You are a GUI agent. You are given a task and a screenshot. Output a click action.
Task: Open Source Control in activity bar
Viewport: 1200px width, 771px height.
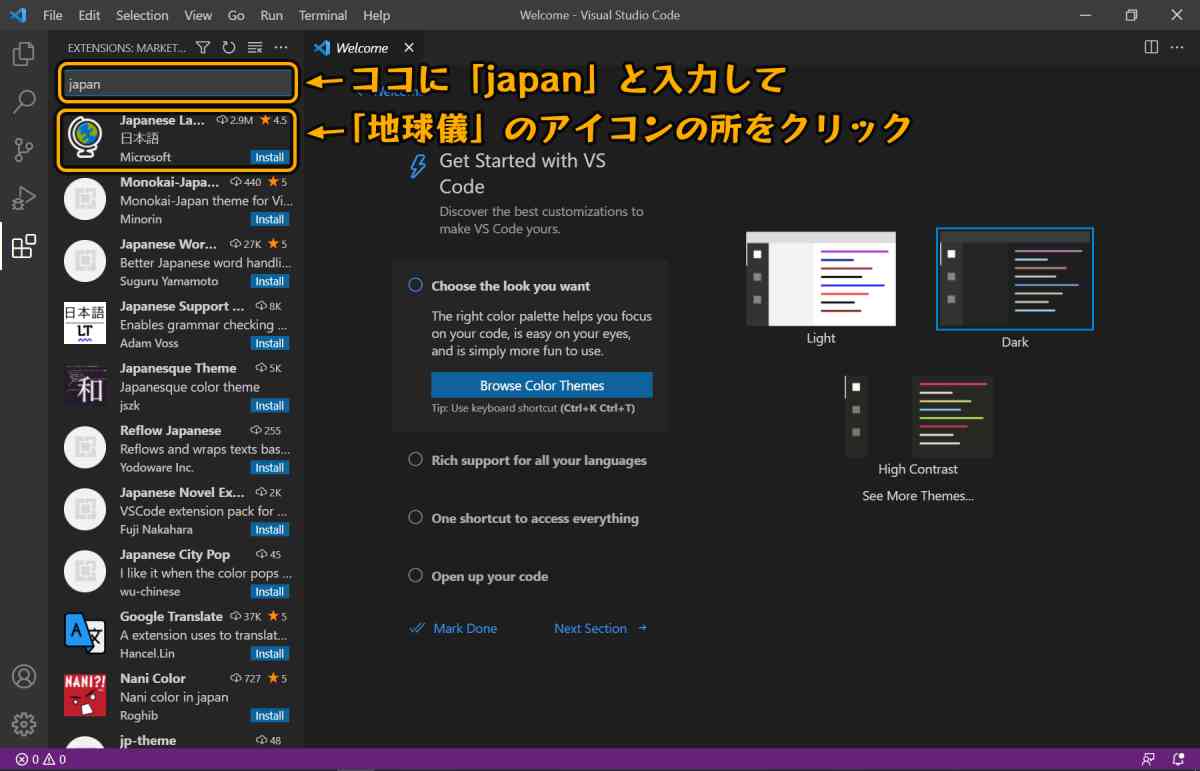24,150
